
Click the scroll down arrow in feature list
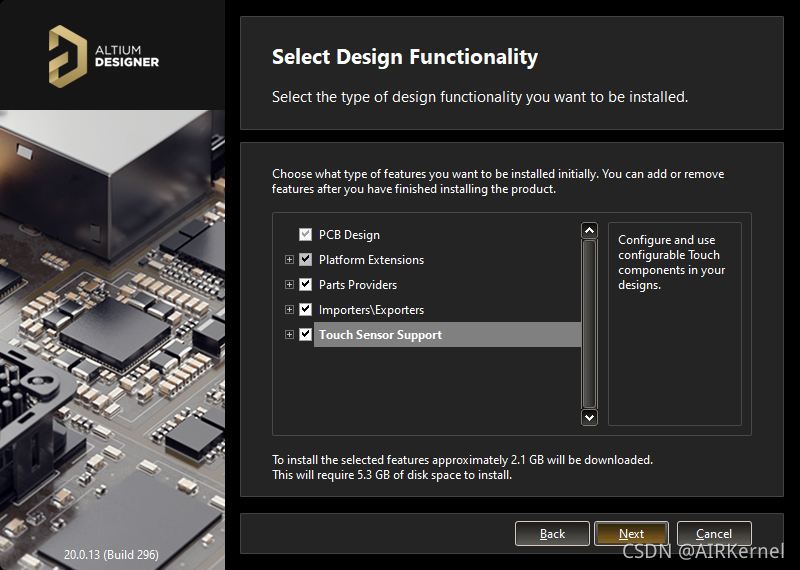pos(589,417)
